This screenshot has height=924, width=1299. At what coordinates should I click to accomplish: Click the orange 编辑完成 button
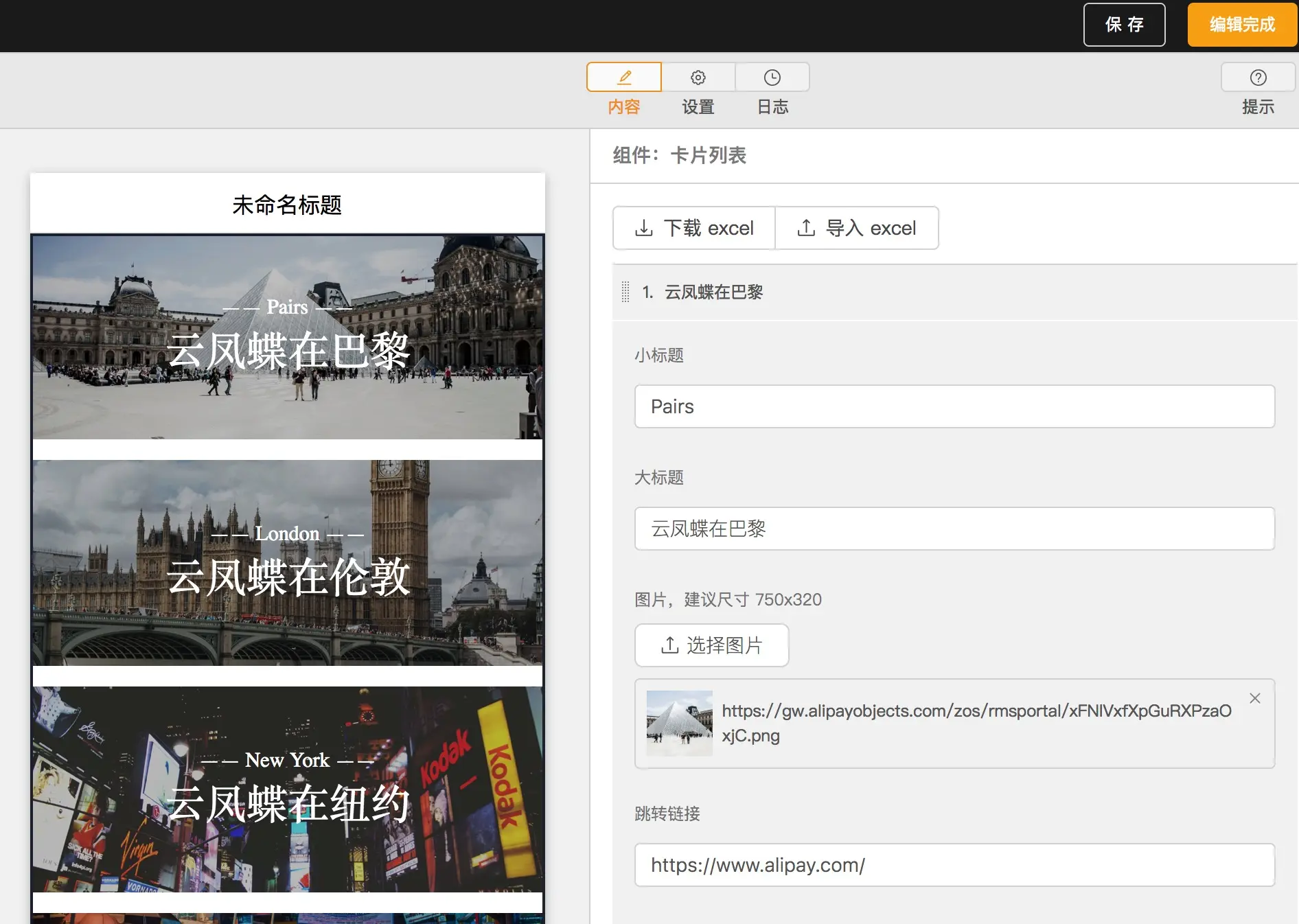pyautogui.click(x=1242, y=25)
